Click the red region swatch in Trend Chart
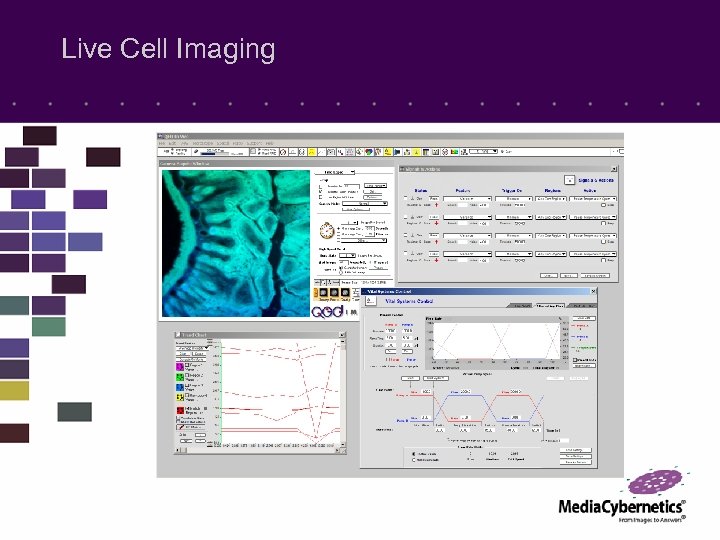This screenshot has height=540, width=720. (180, 410)
